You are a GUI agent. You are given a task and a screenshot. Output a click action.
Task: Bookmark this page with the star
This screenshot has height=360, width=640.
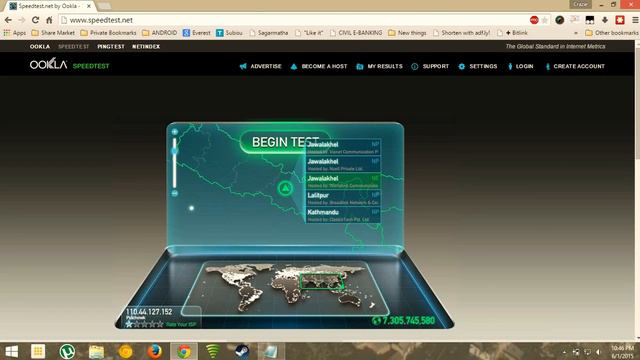[x=544, y=20]
